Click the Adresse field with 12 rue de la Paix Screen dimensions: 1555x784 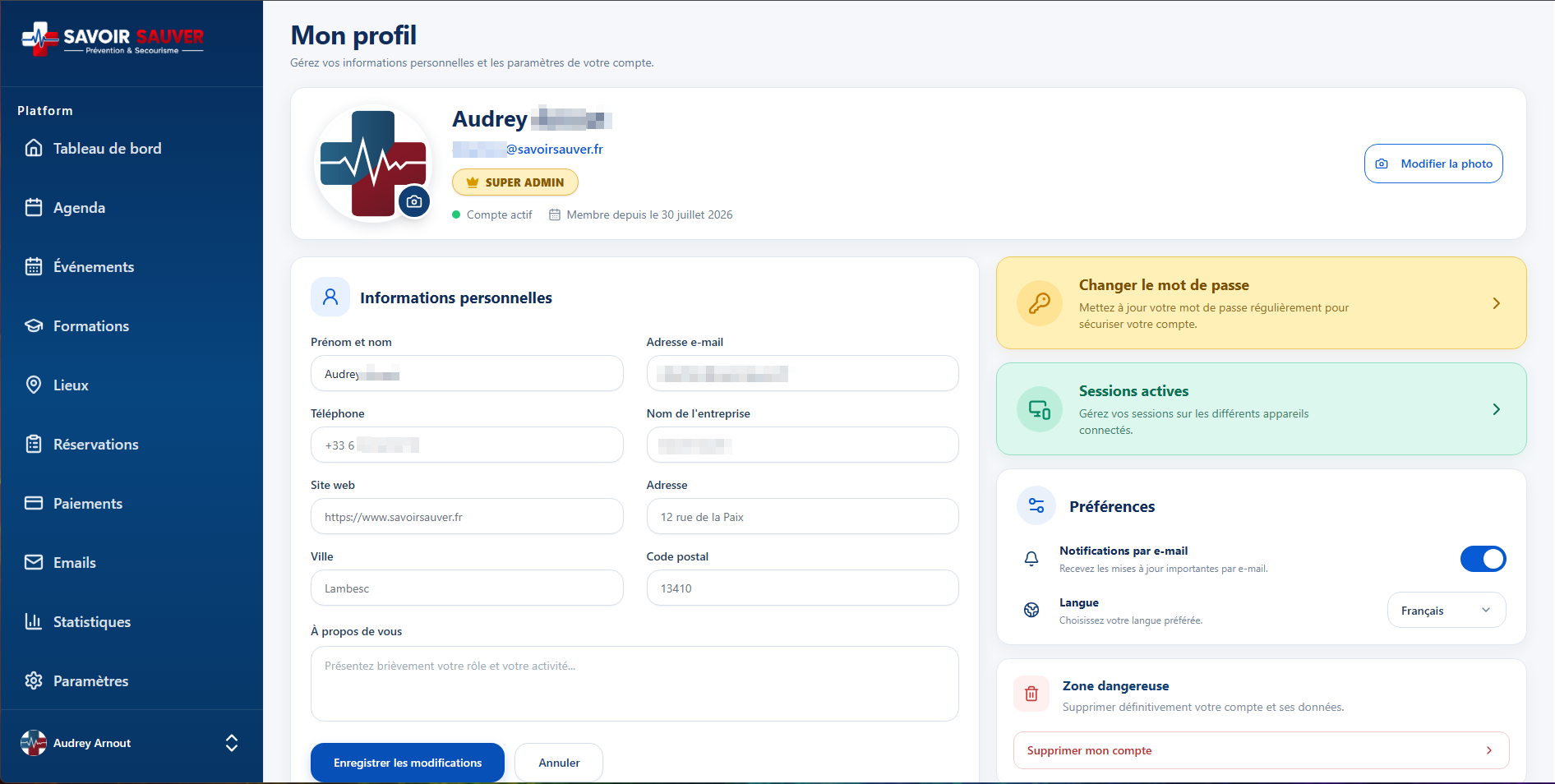click(803, 516)
